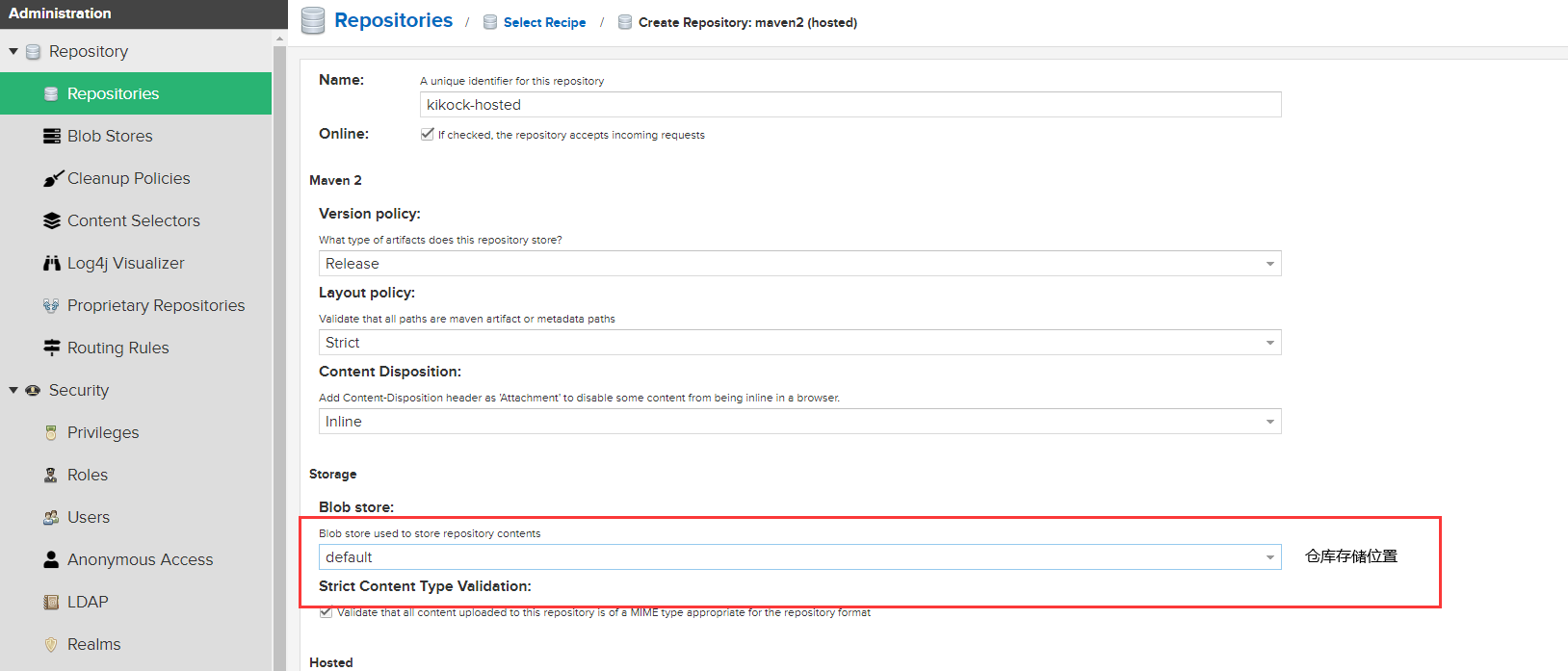The width and height of the screenshot is (1568, 671).
Task: Click the Realms shield icon
Action: (x=51, y=644)
